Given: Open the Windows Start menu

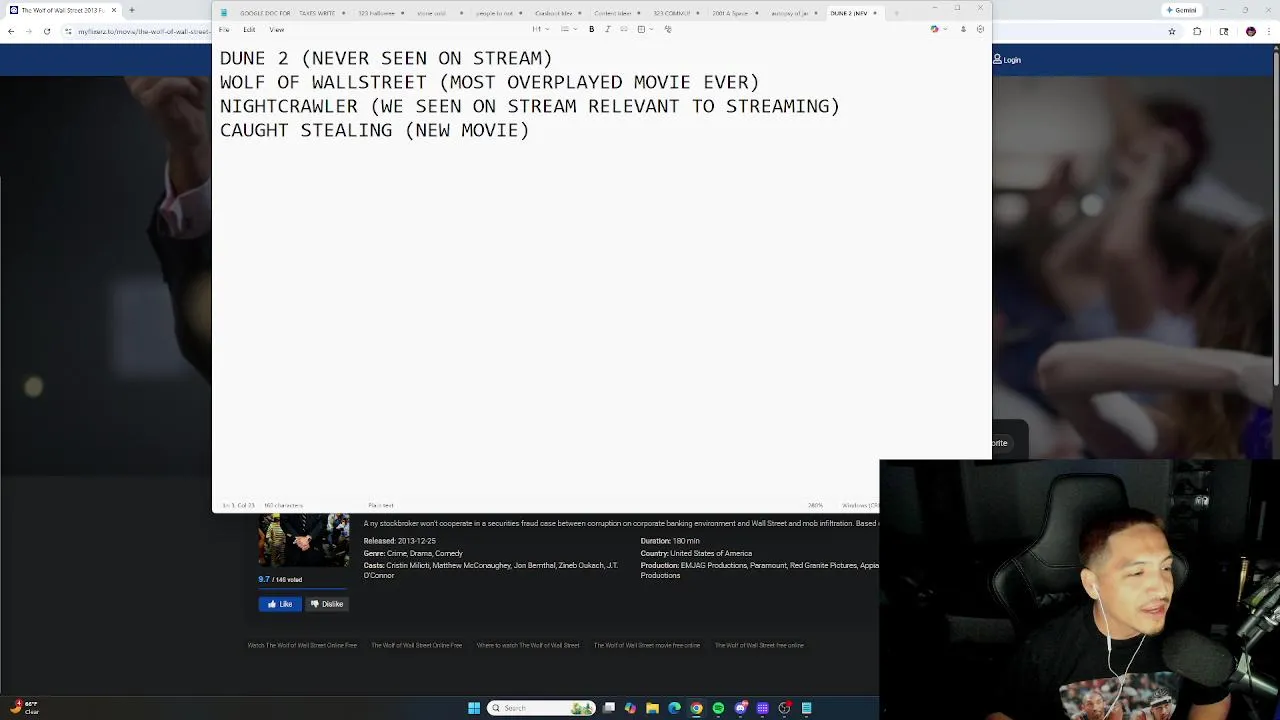Looking at the screenshot, I should (474, 708).
